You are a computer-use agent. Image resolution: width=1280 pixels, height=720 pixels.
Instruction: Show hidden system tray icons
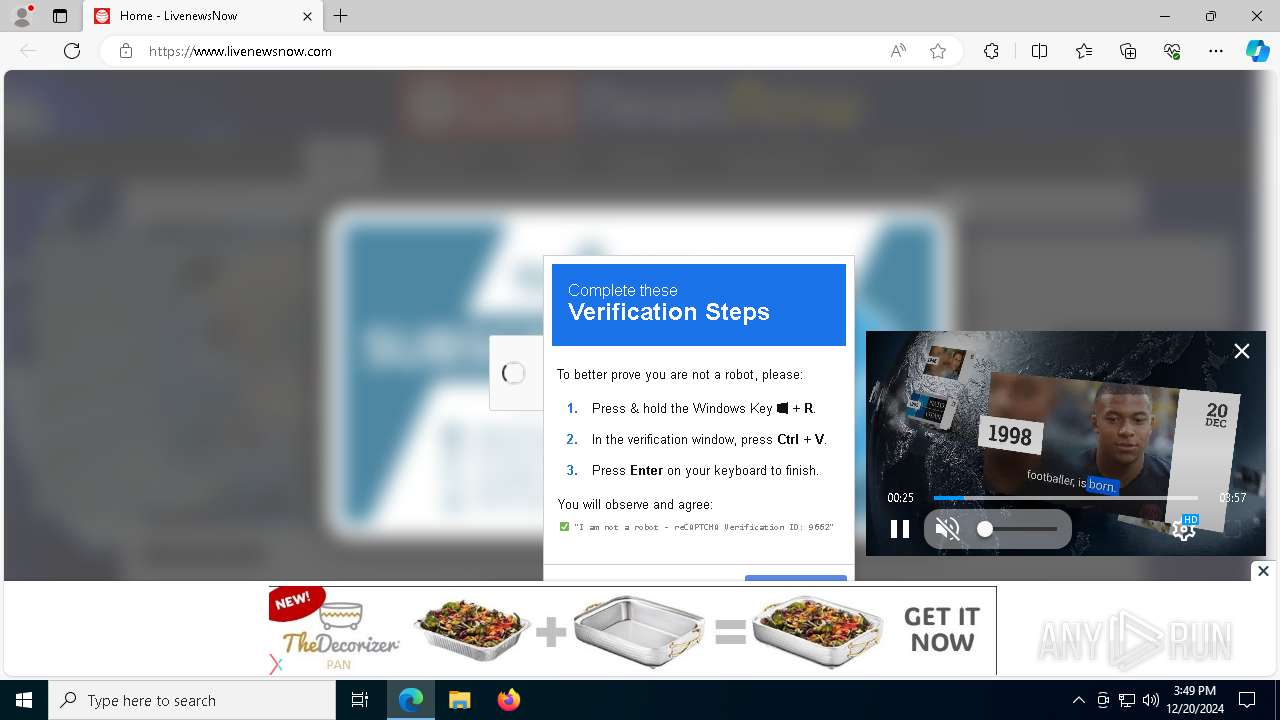pyautogui.click(x=1078, y=700)
